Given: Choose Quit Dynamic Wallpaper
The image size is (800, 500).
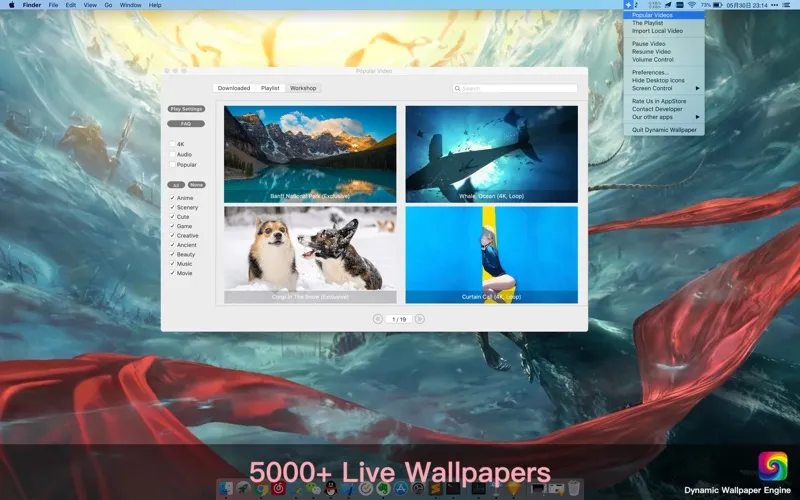Looking at the screenshot, I should click(664, 130).
